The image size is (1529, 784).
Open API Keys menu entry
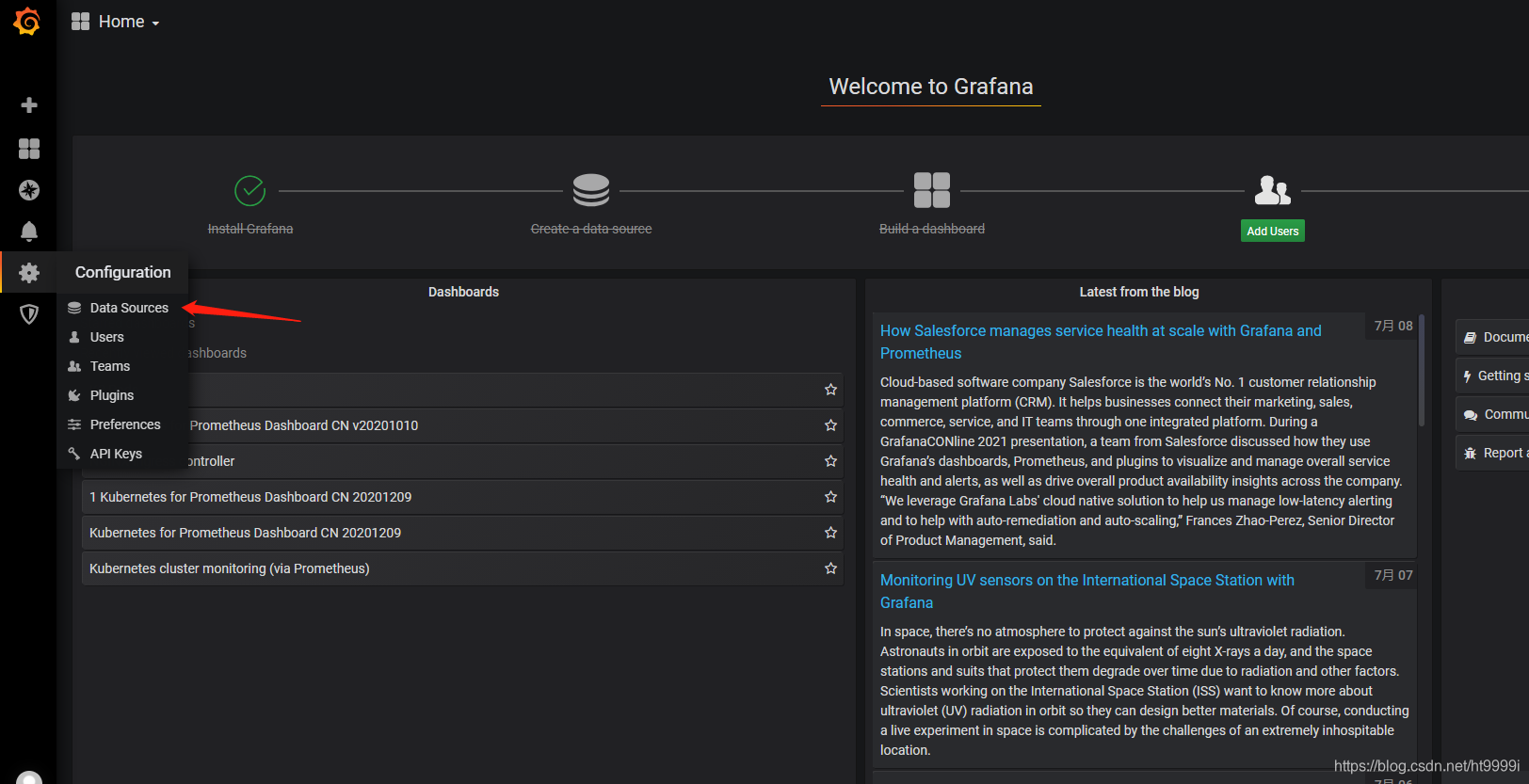(116, 454)
